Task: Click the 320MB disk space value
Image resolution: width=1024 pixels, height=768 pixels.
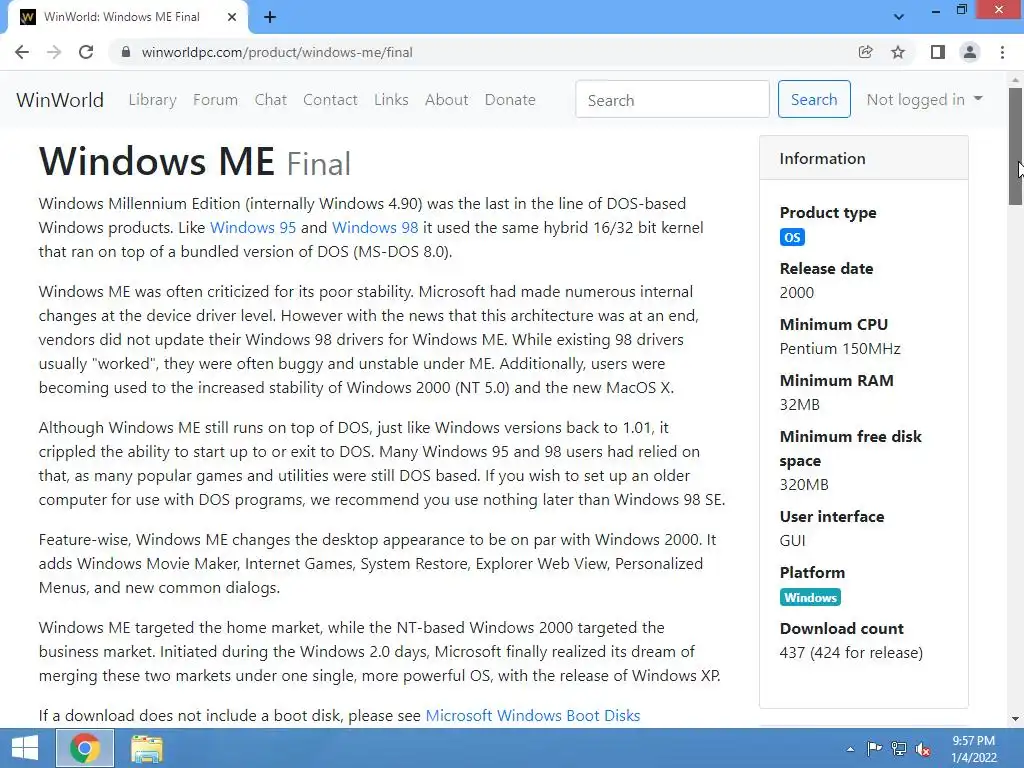Action: click(804, 485)
